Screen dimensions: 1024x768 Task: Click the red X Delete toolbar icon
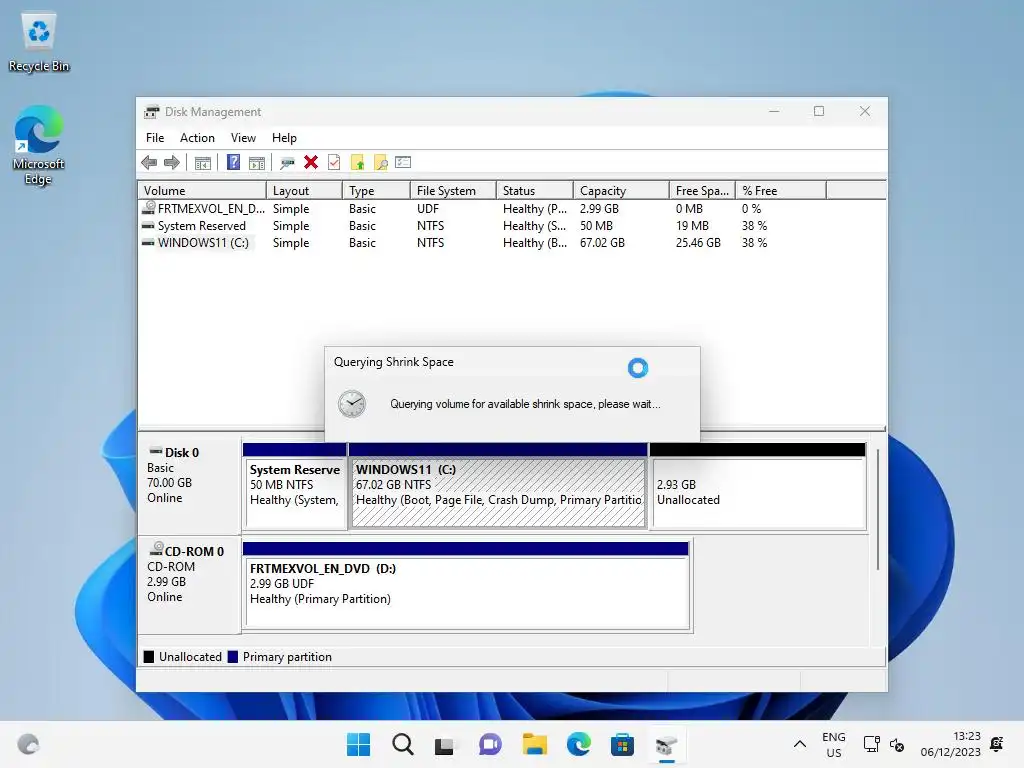pyautogui.click(x=311, y=162)
